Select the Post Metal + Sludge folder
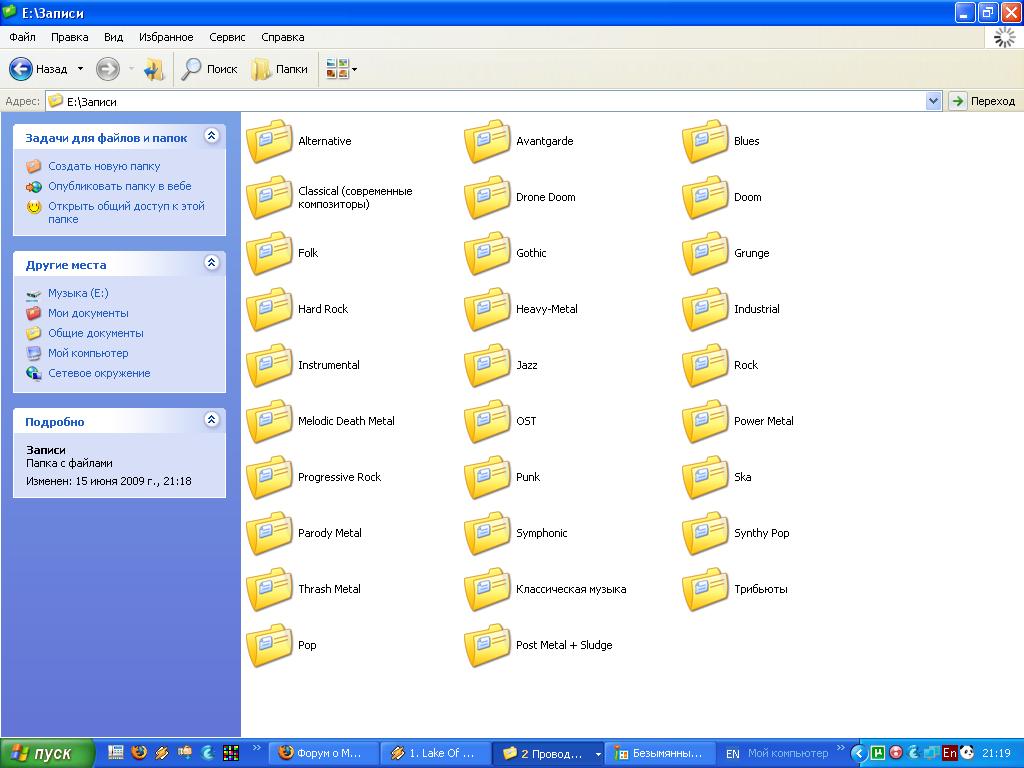The height and width of the screenshot is (768, 1024). pyautogui.click(x=563, y=645)
